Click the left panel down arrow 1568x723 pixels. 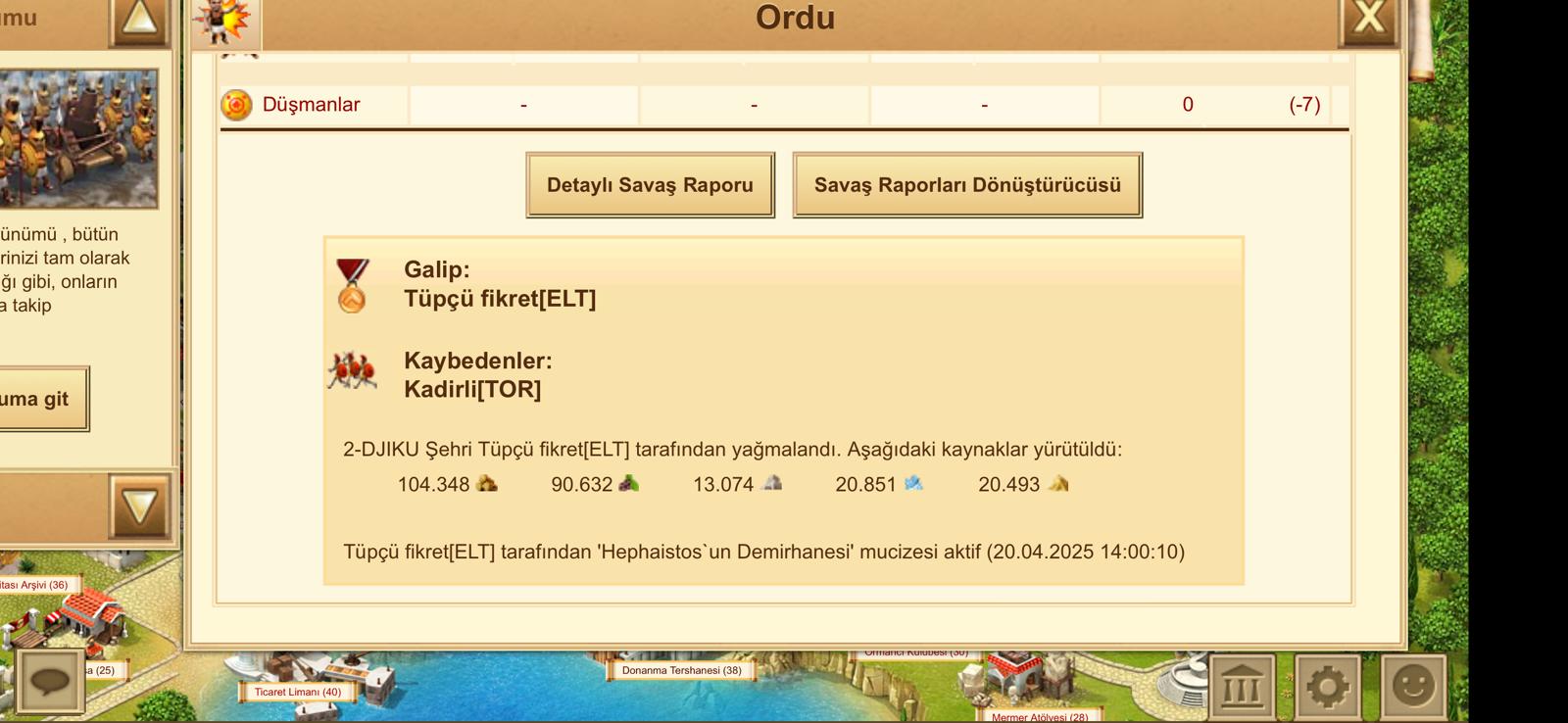(x=139, y=506)
